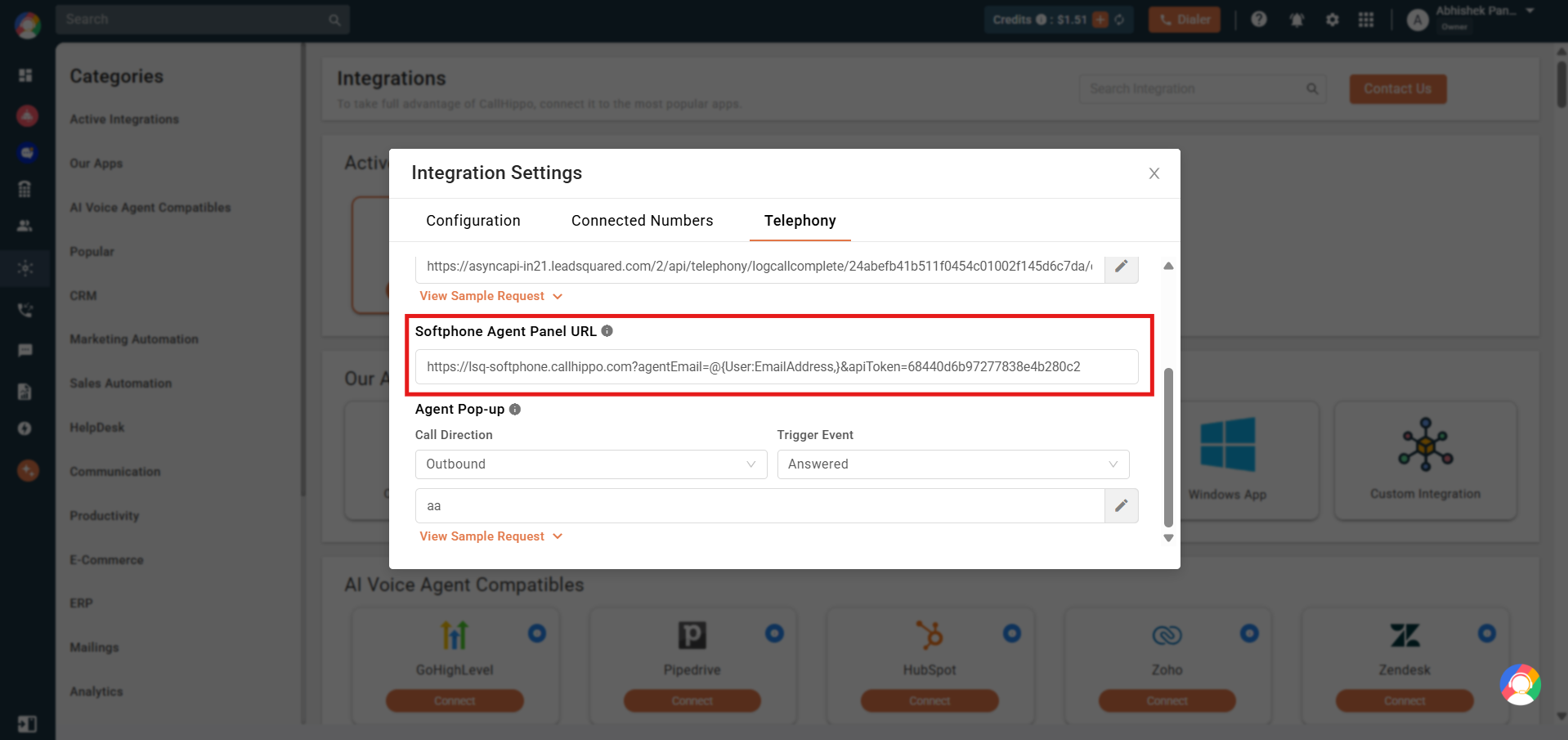Select Our Apps category
Viewport: 1568px width, 740px height.
click(x=96, y=164)
